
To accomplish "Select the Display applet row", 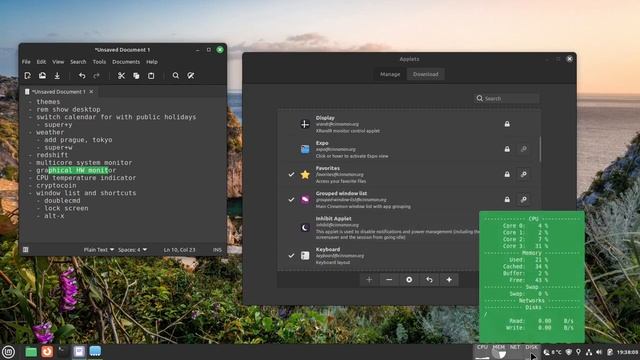I will [409, 124].
